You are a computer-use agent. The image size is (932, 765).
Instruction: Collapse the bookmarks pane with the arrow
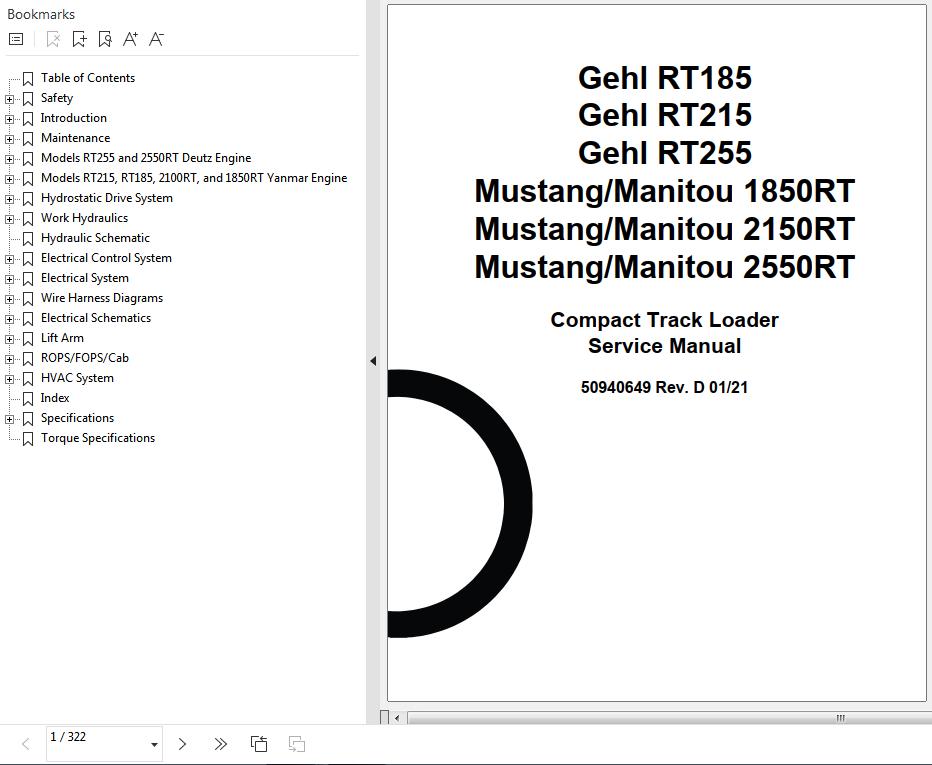click(373, 361)
